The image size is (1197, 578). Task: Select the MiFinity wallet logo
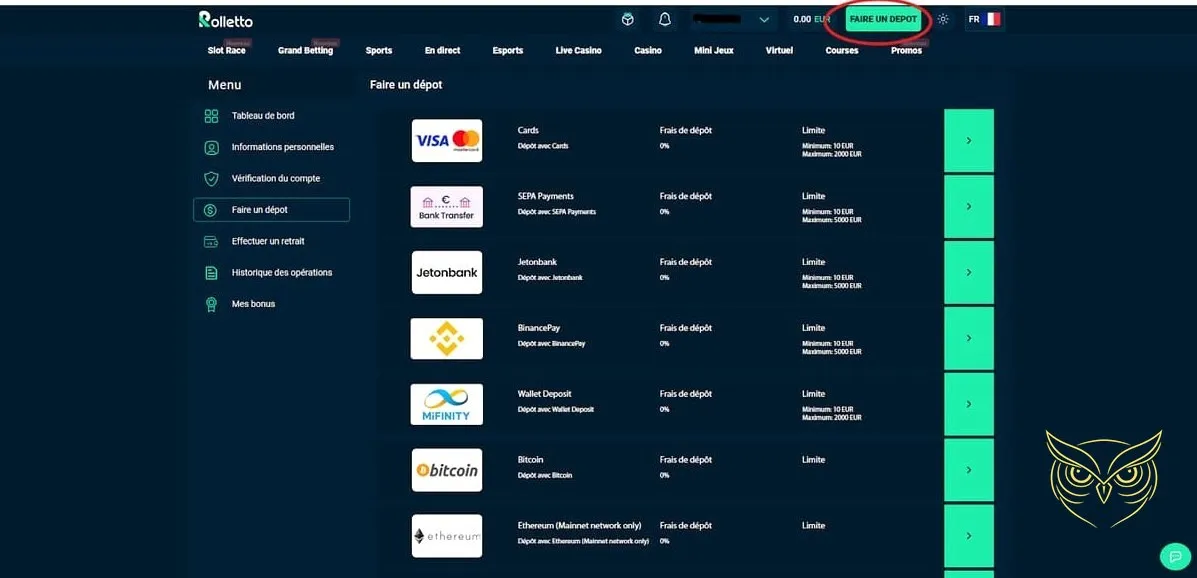coord(447,404)
